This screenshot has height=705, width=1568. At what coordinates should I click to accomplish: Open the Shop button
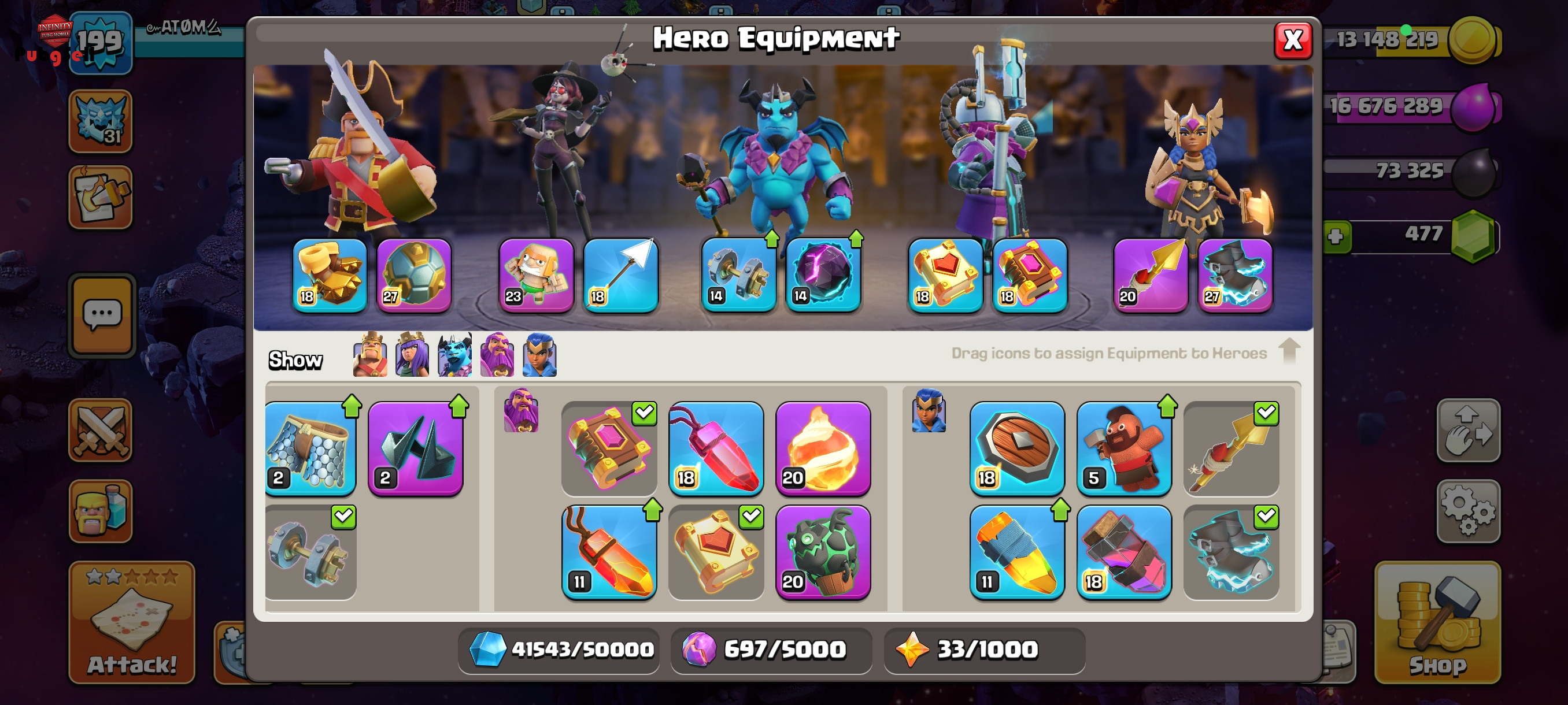point(1437,622)
